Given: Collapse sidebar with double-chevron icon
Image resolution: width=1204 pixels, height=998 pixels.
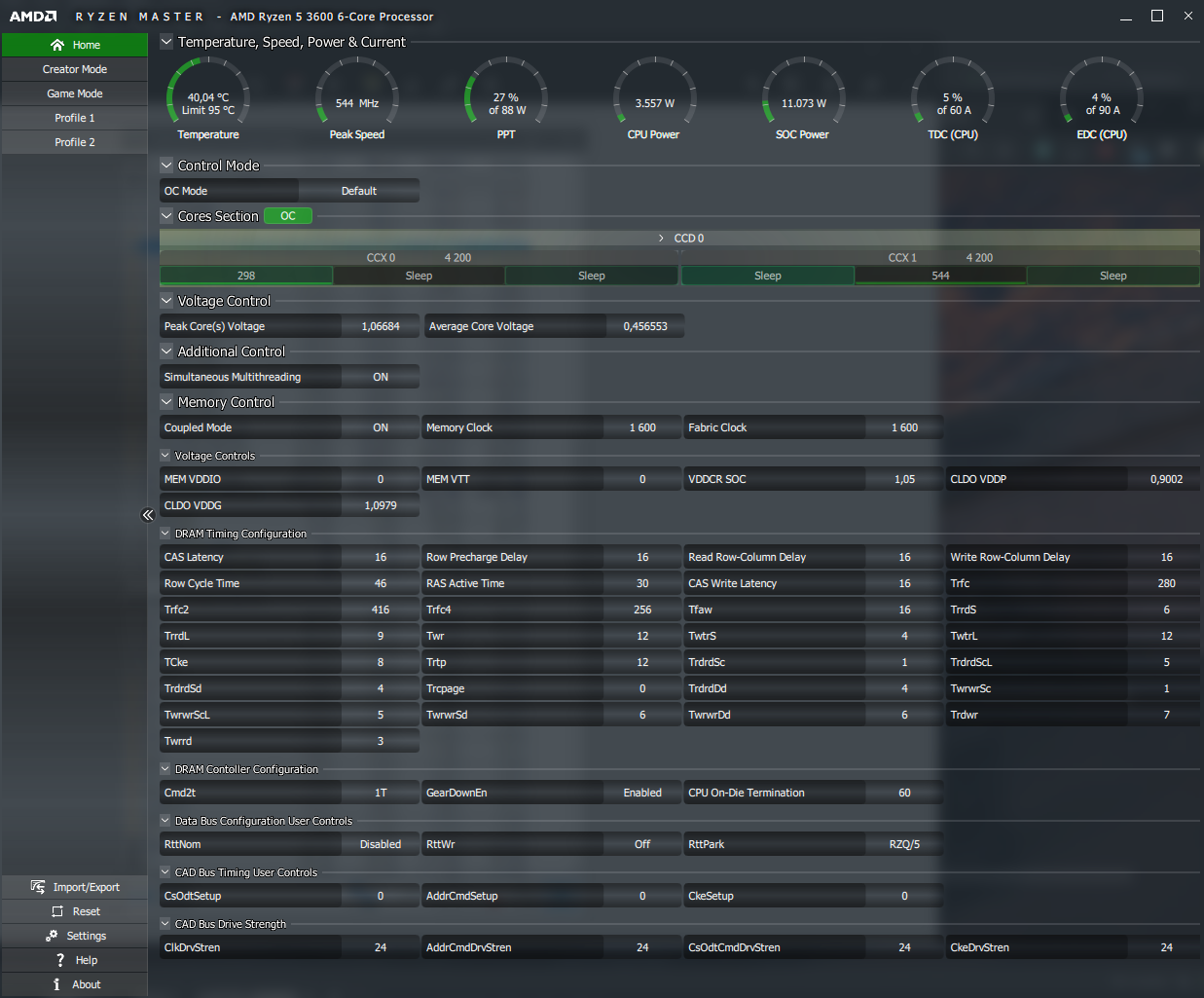Looking at the screenshot, I should pos(148,515).
